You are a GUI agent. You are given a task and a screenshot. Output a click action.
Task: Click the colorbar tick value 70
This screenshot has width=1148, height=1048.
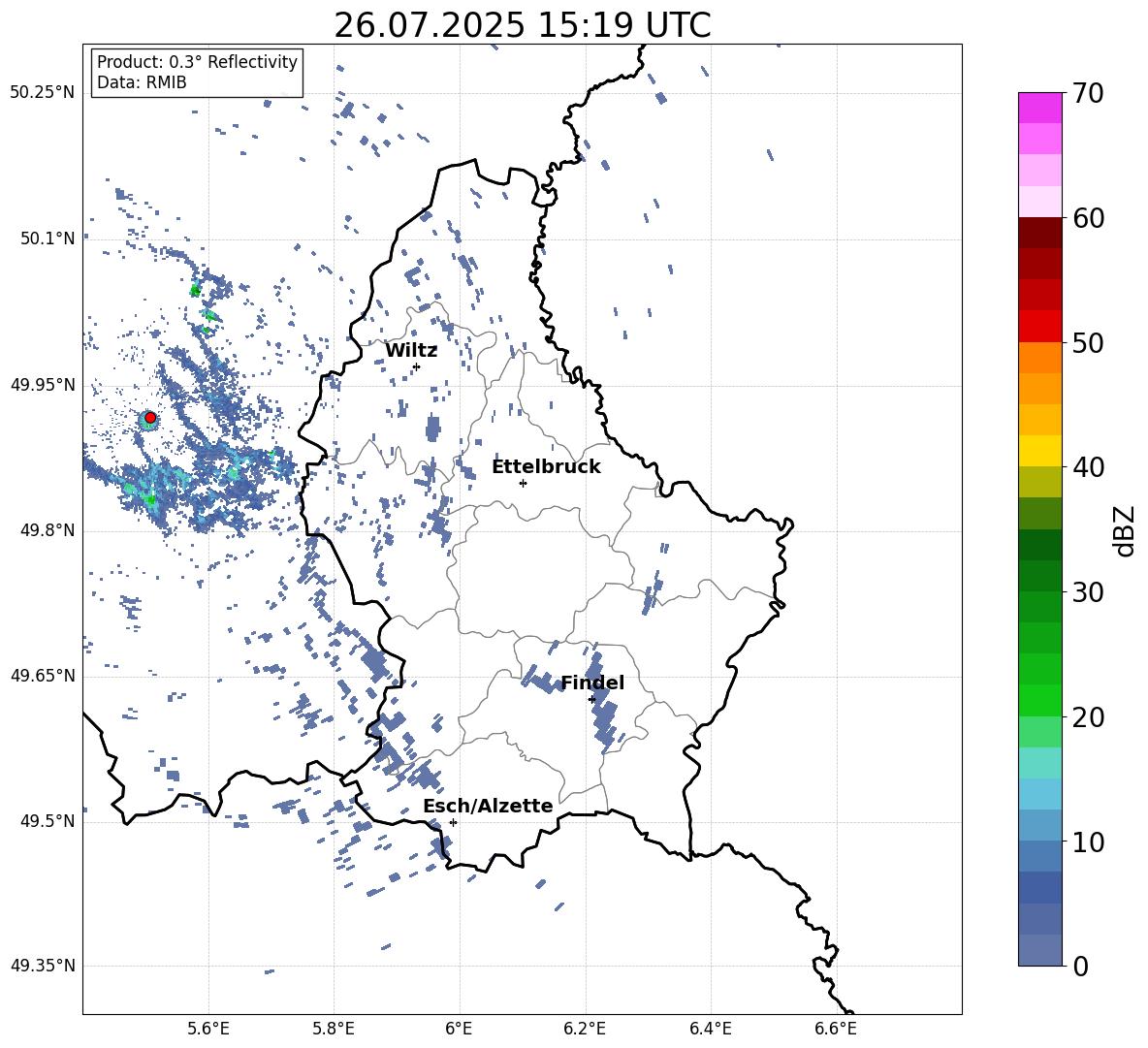[x=1088, y=94]
